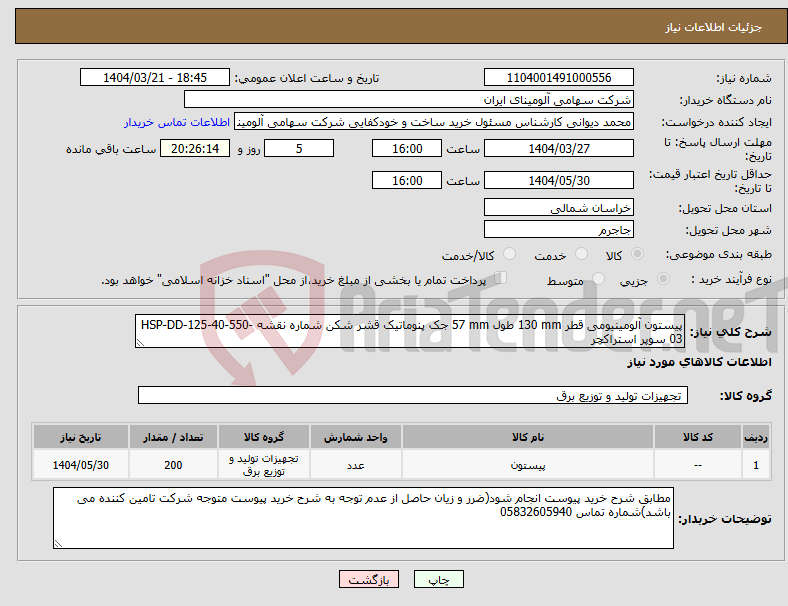
Task: Click the کد کالا column header
Action: 698,437
